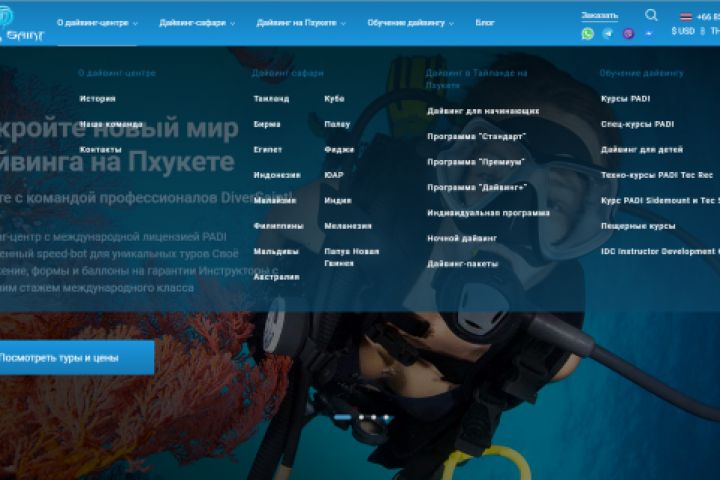Open the 'О дайвинг-центре' top menu
This screenshot has width=720, height=480.
[x=92, y=23]
